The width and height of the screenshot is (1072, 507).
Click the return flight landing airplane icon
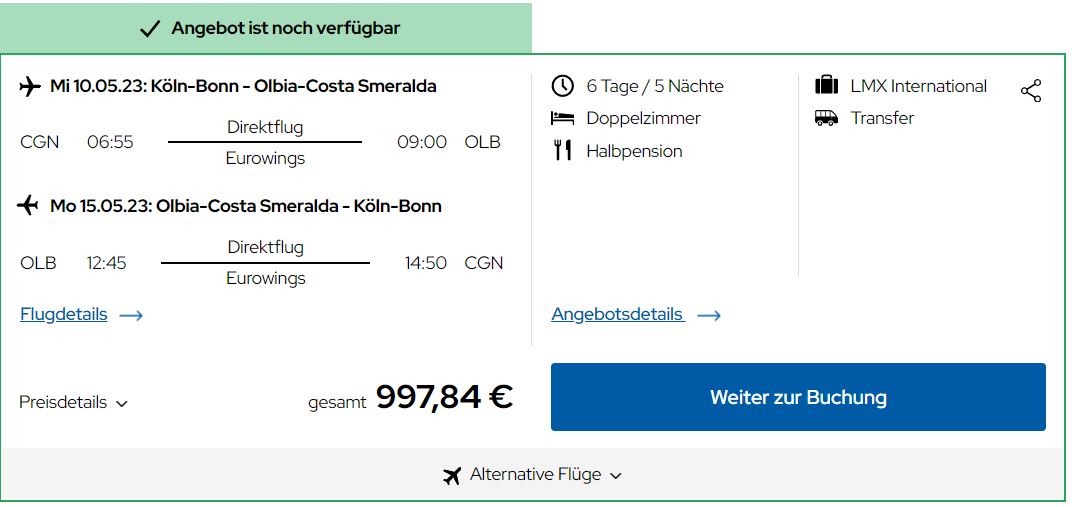[29, 206]
